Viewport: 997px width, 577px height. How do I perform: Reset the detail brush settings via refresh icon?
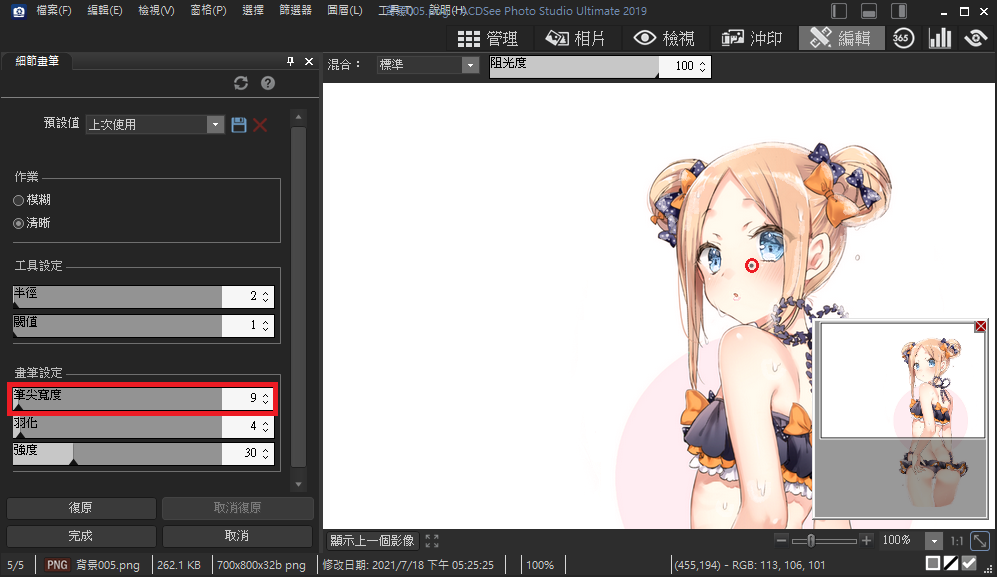[x=240, y=83]
